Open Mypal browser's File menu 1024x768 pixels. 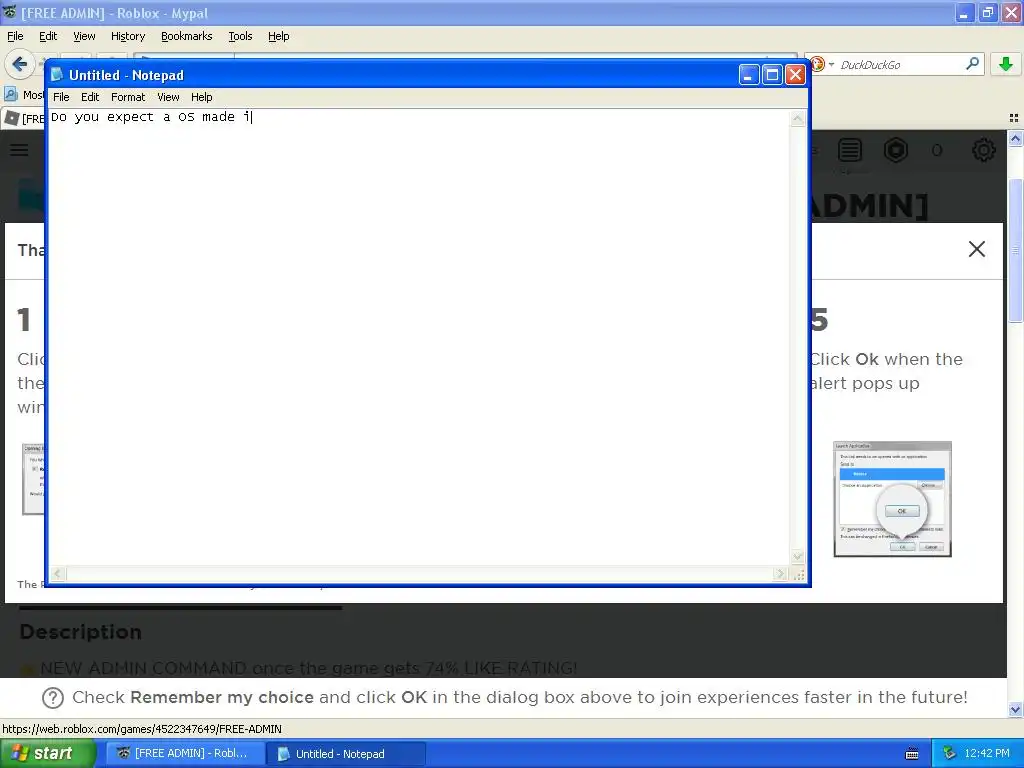15,36
